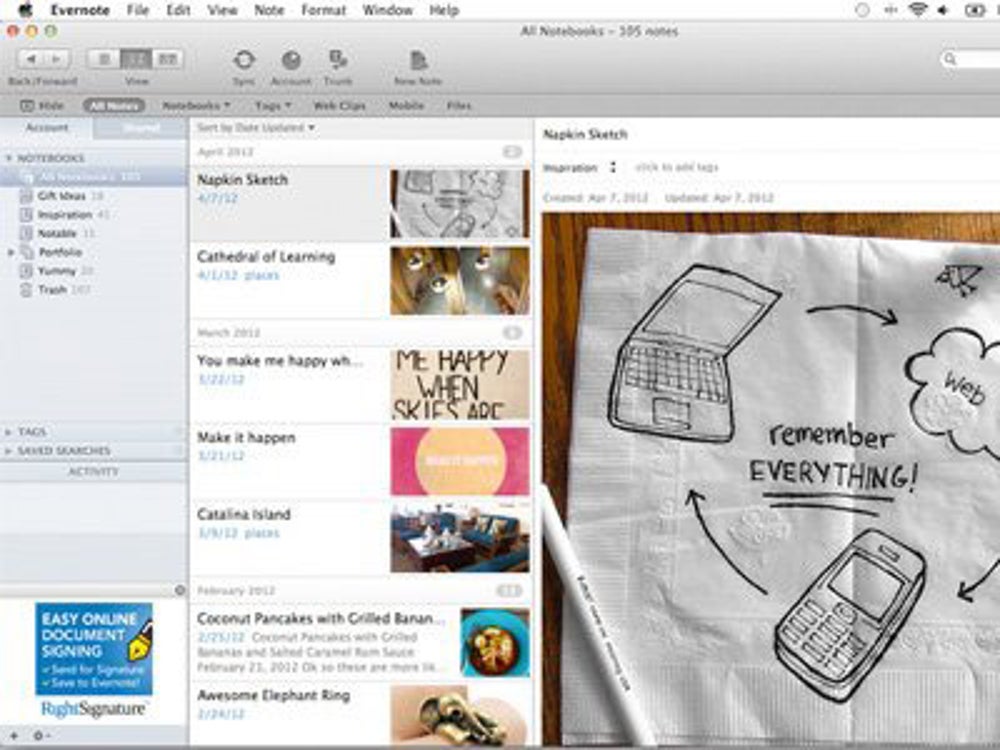Image resolution: width=1000 pixels, height=750 pixels.
Task: Open the Tags dropdown filter
Action: [x=273, y=106]
